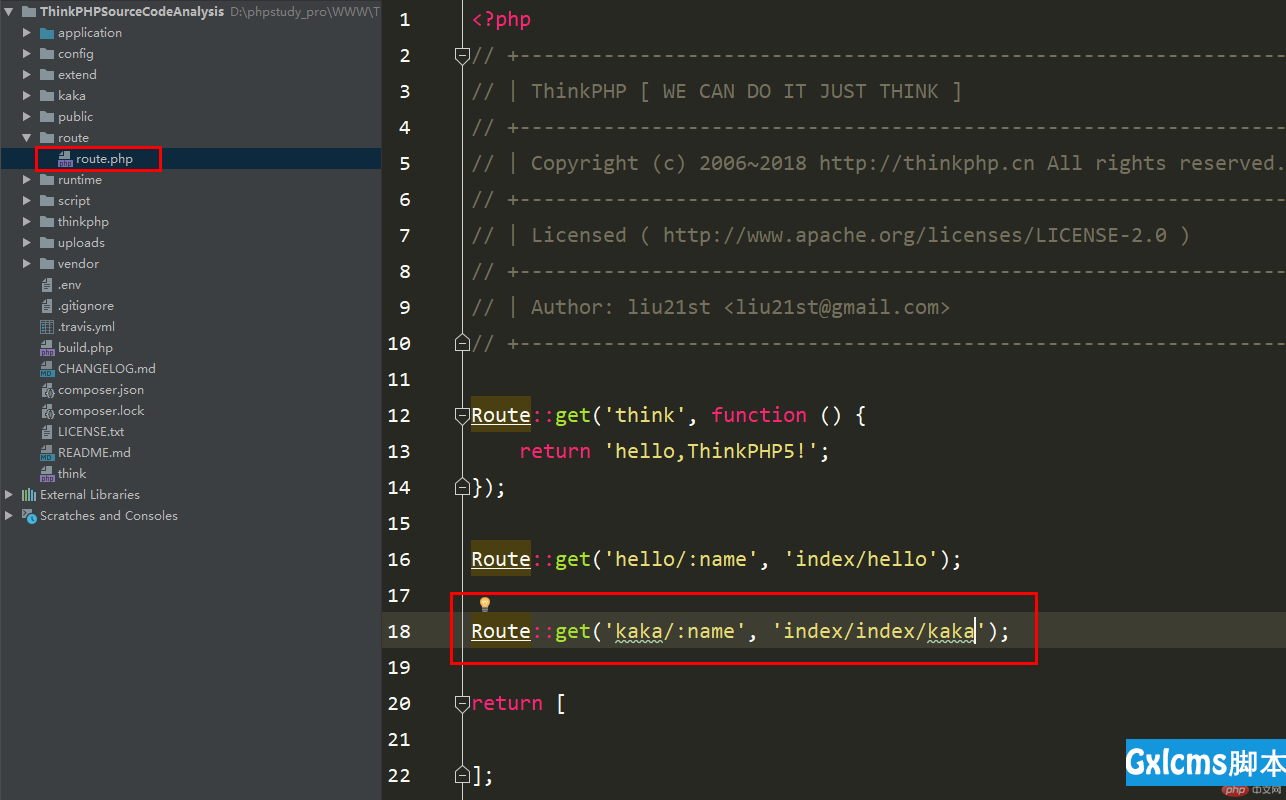This screenshot has height=800, width=1286.
Task: Expand the public folder arrow
Action: 28,117
